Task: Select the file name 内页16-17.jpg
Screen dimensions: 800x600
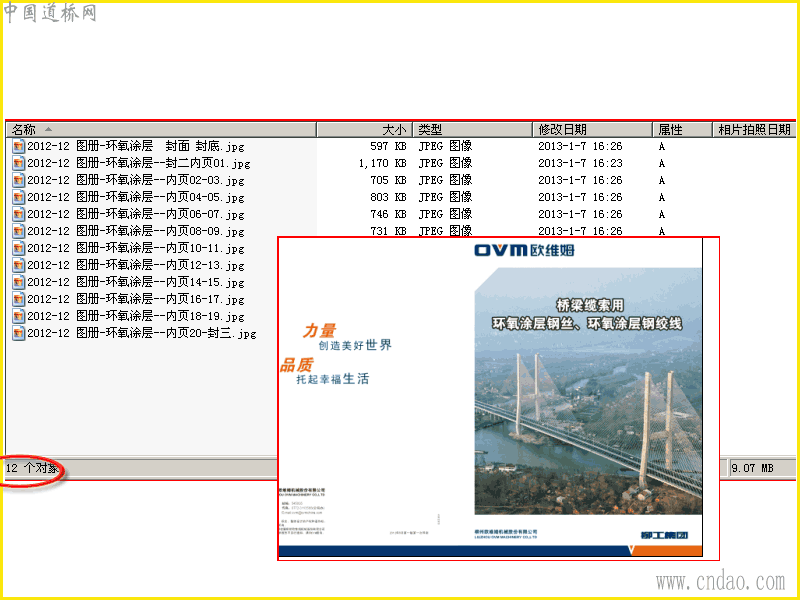Action: click(x=136, y=299)
